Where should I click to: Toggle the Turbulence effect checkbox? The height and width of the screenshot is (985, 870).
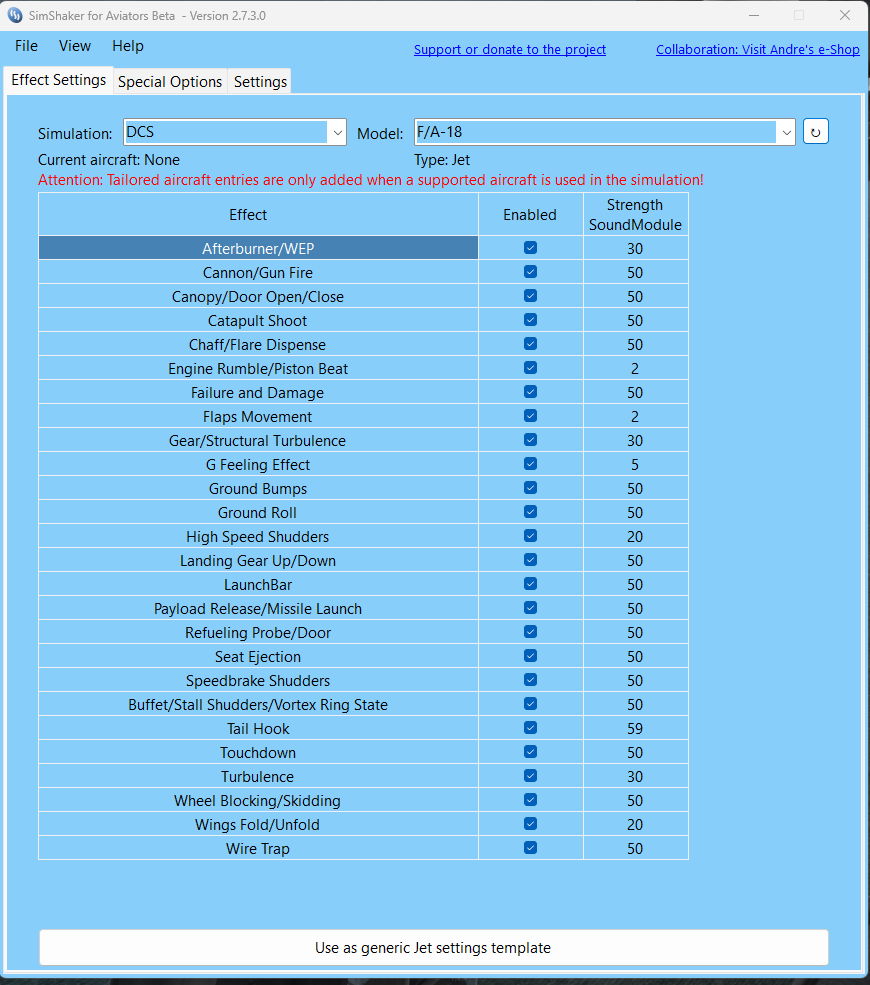[530, 776]
